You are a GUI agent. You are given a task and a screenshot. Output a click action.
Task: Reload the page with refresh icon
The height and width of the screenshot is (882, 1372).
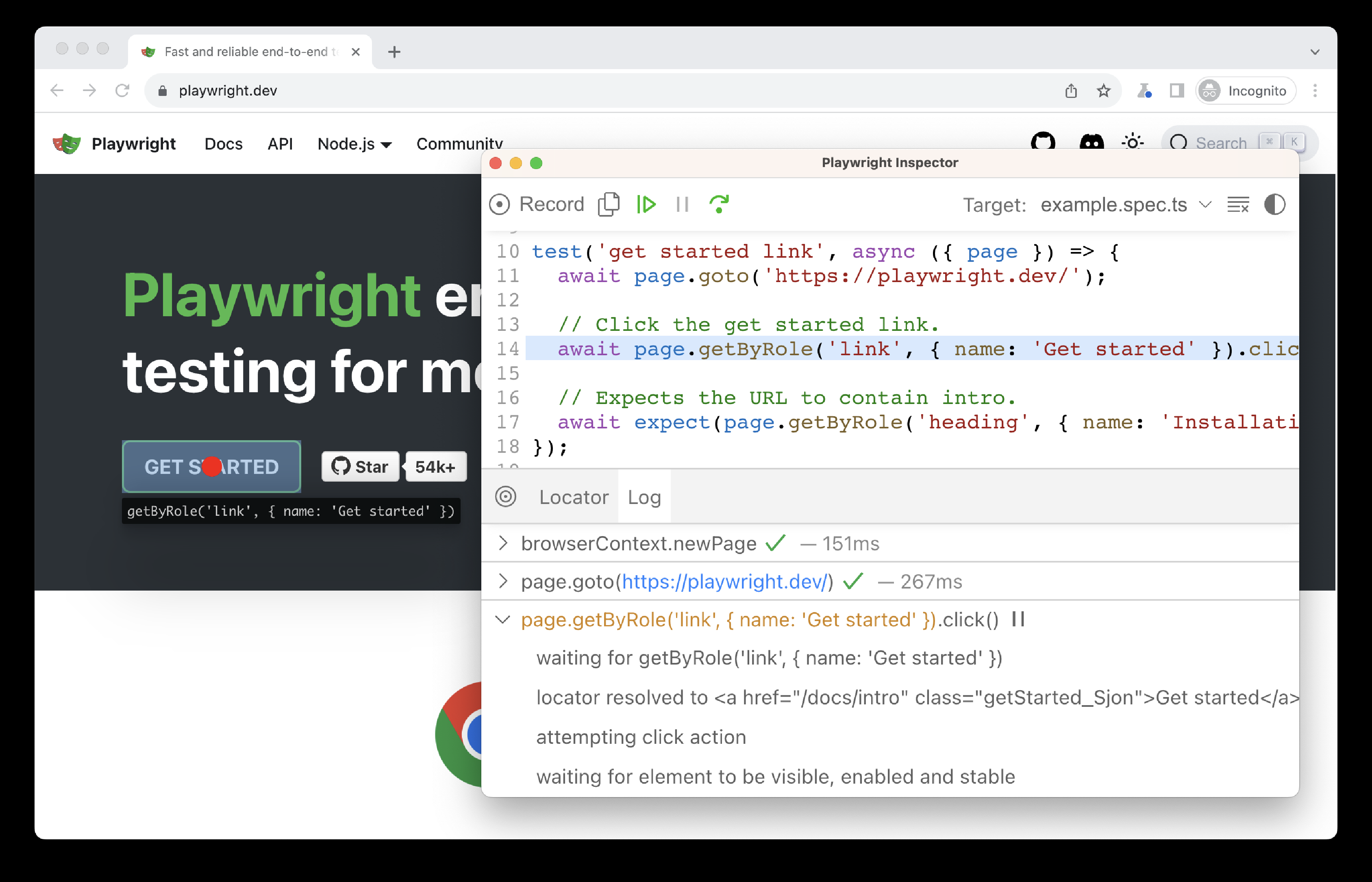[122, 91]
